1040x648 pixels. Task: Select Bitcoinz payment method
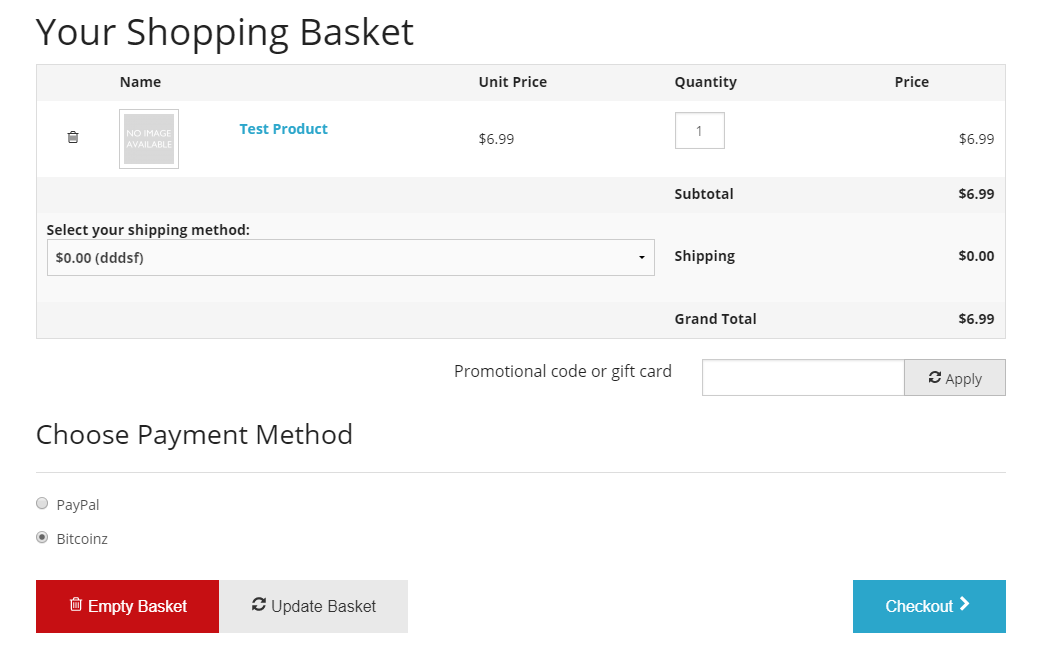point(42,537)
